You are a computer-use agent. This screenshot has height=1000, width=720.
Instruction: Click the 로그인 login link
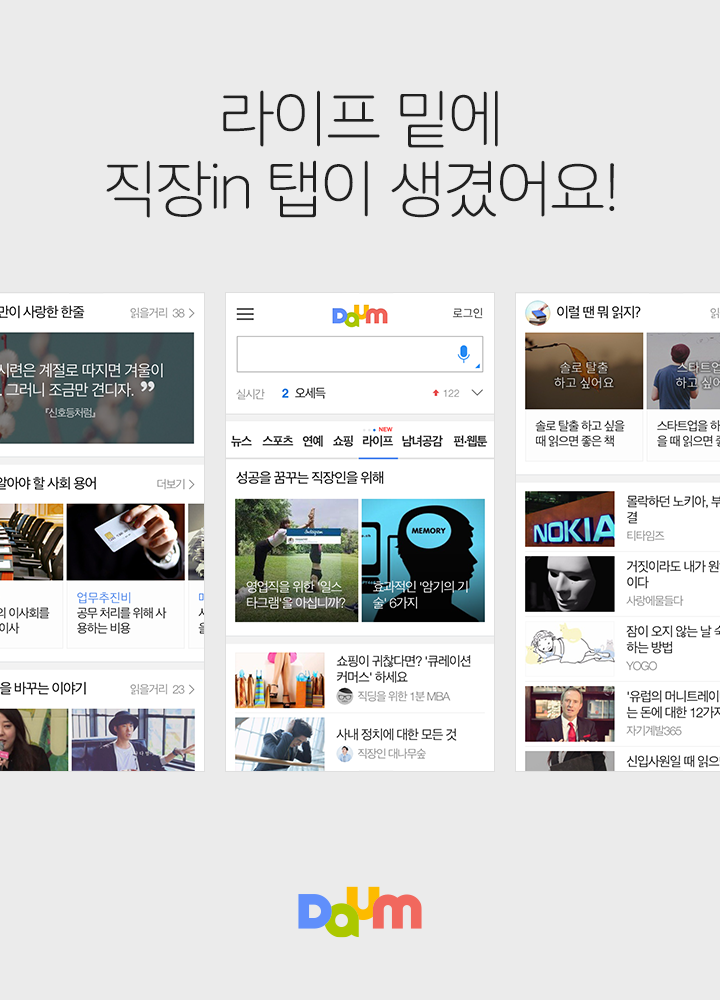[x=467, y=313]
